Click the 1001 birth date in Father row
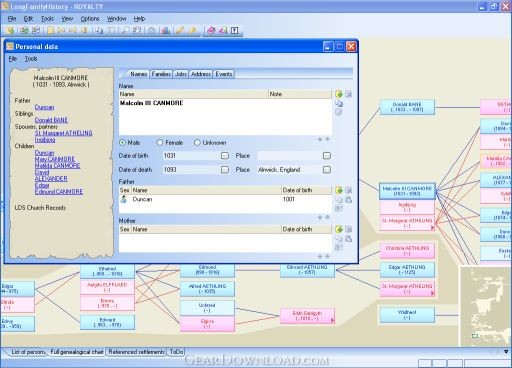This screenshot has height=368, width=512. [289, 199]
